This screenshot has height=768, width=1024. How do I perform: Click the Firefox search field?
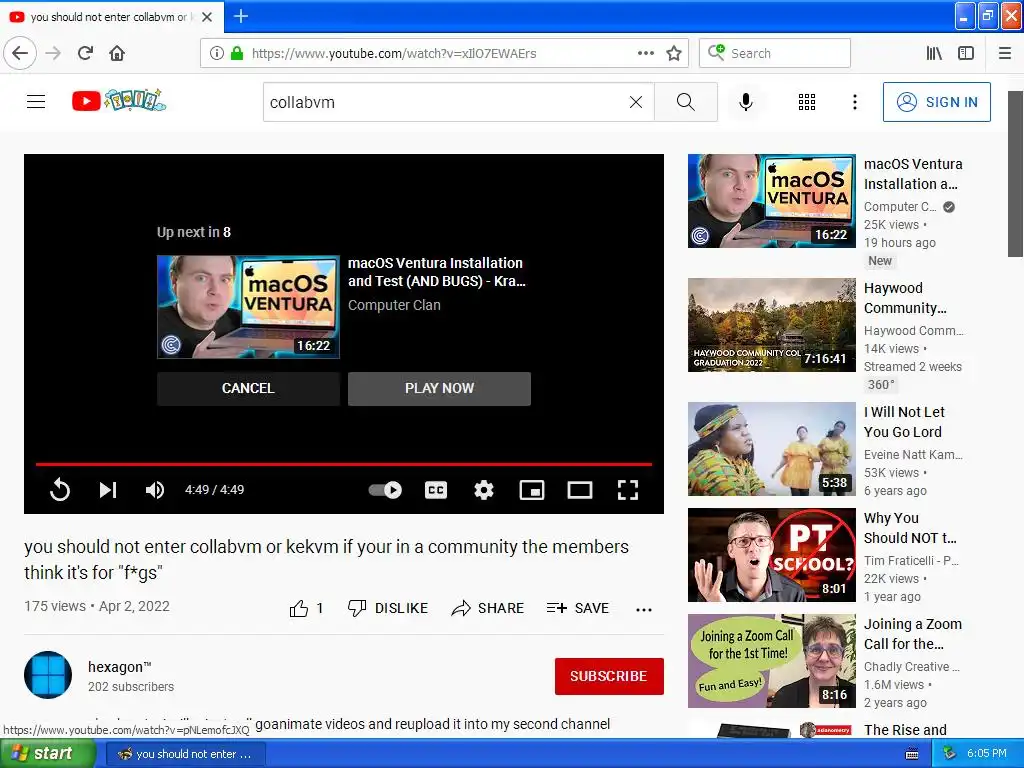pos(775,53)
